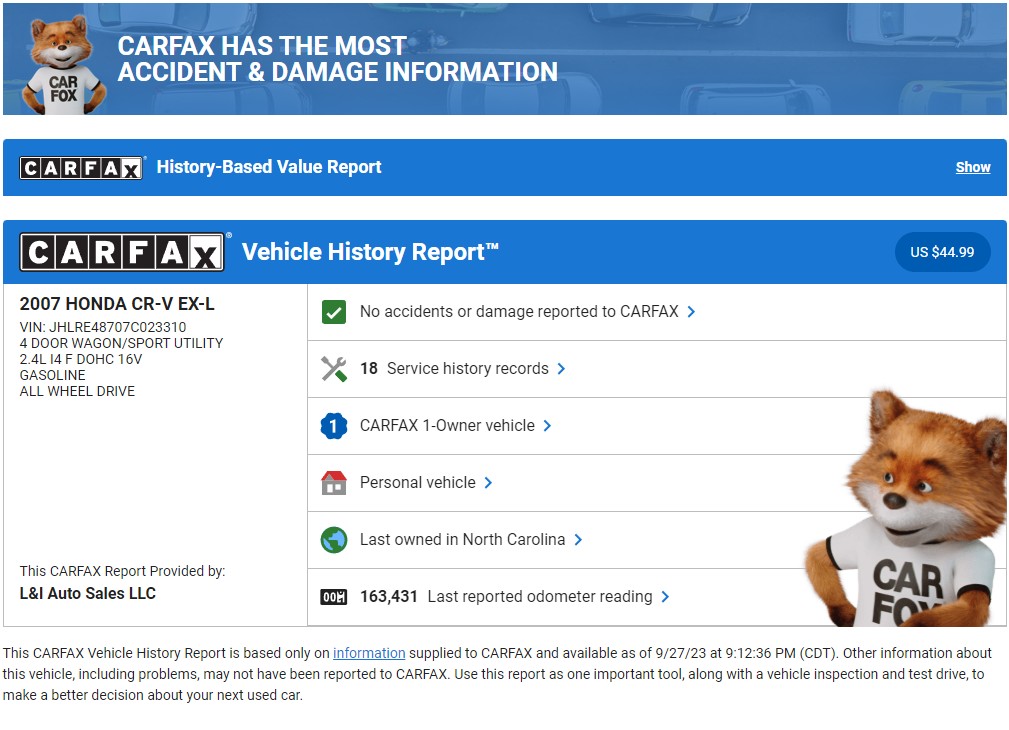1009x730 pixels.
Task: Click the accident and damage information banner
Action: (x=504, y=59)
